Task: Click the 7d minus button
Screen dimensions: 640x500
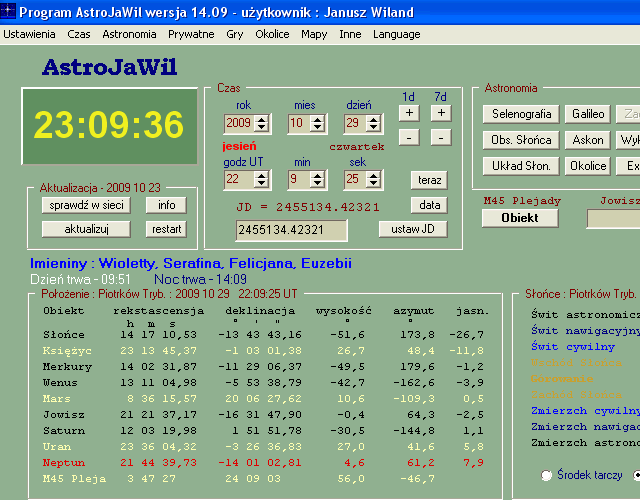Action: (x=441, y=138)
